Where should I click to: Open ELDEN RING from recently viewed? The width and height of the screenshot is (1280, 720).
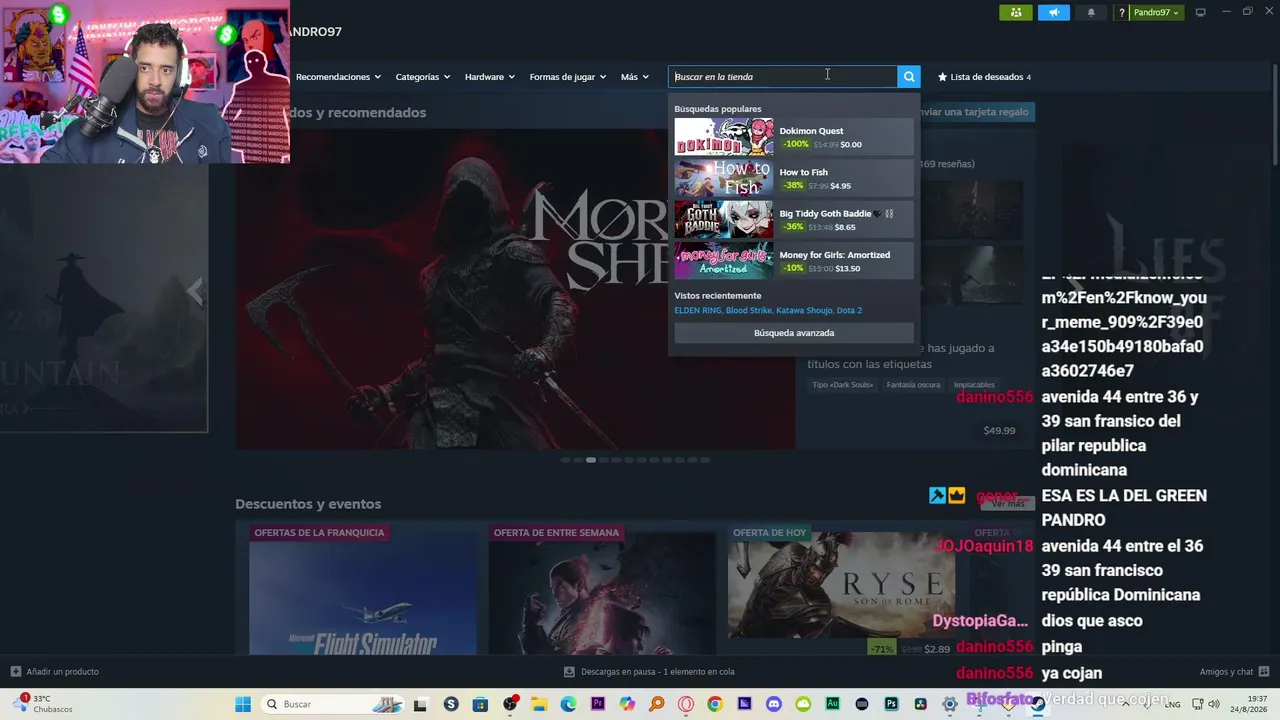coord(698,310)
